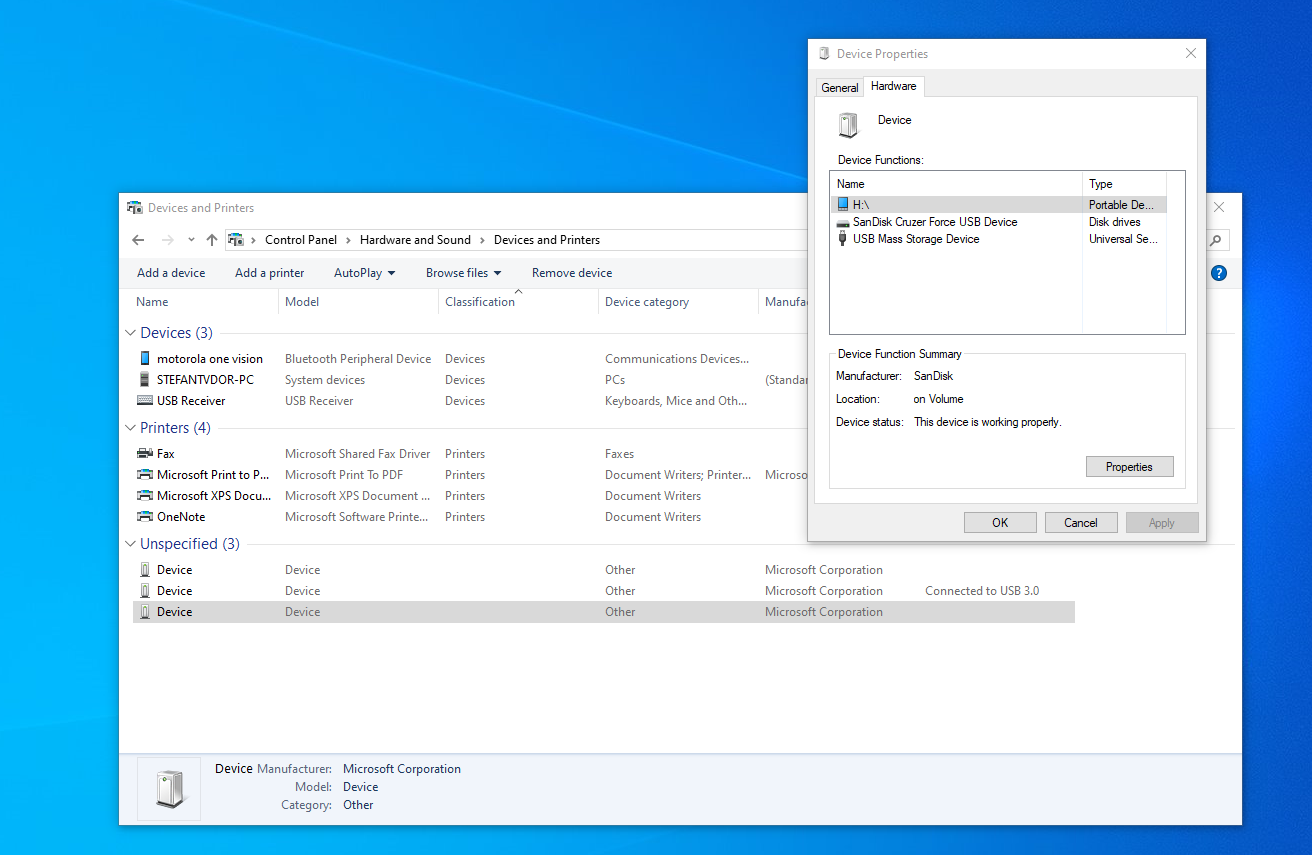Go up one level with the Up arrow
1312x855 pixels.
(212, 240)
